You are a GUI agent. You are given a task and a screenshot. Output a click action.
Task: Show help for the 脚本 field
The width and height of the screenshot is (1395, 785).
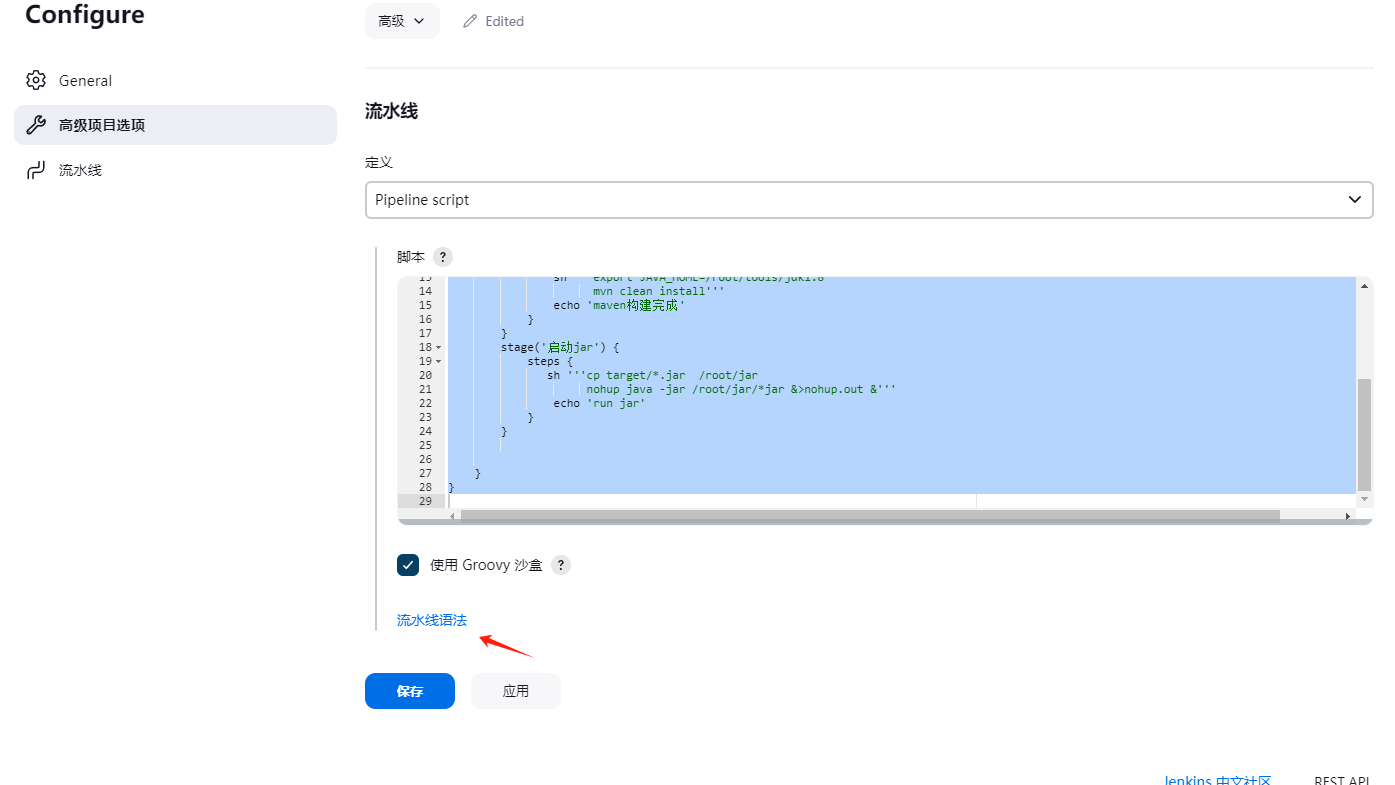click(x=443, y=257)
